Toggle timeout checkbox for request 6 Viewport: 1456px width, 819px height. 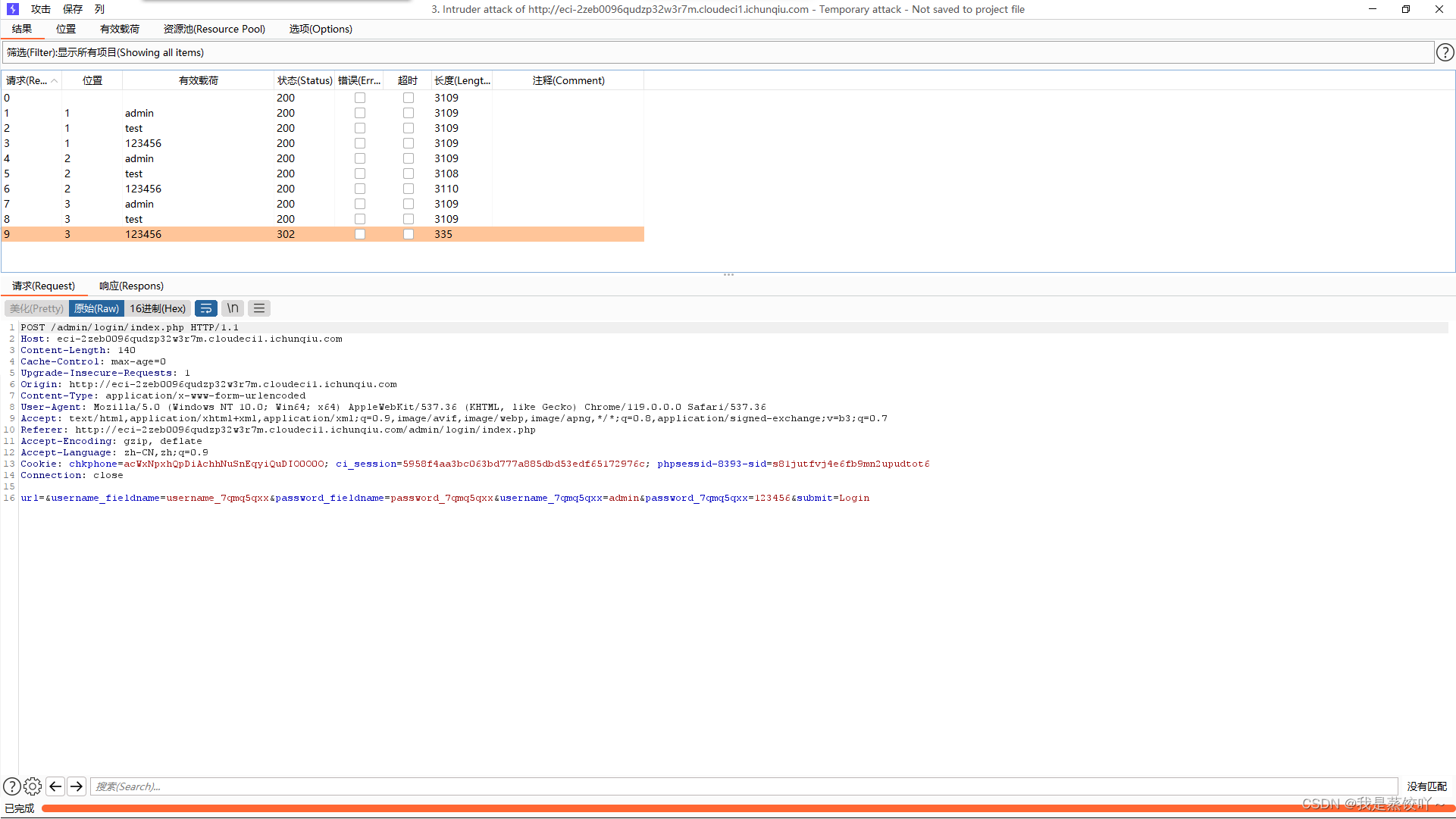409,189
